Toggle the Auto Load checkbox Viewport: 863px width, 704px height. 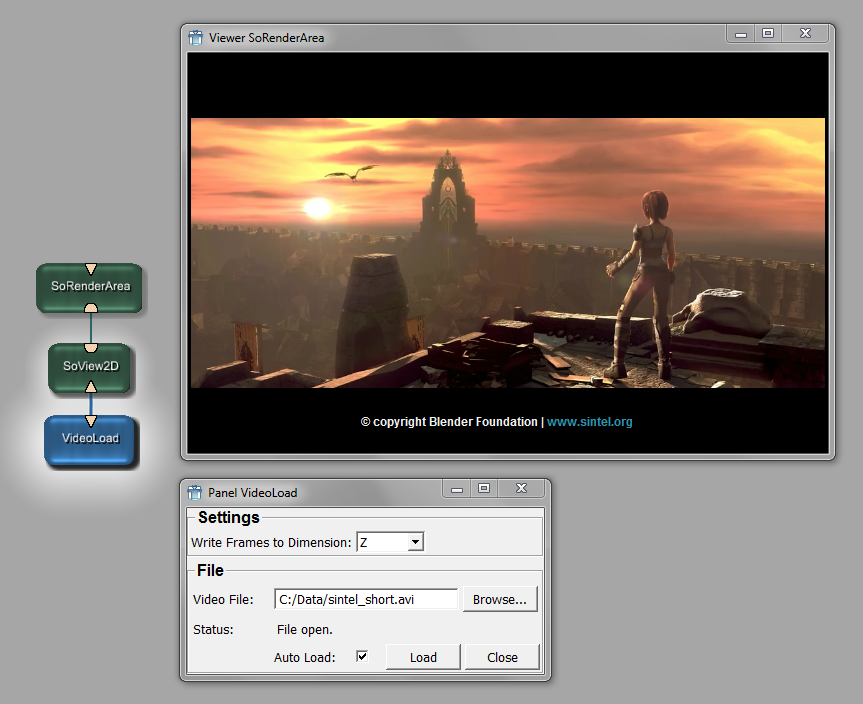[x=362, y=657]
